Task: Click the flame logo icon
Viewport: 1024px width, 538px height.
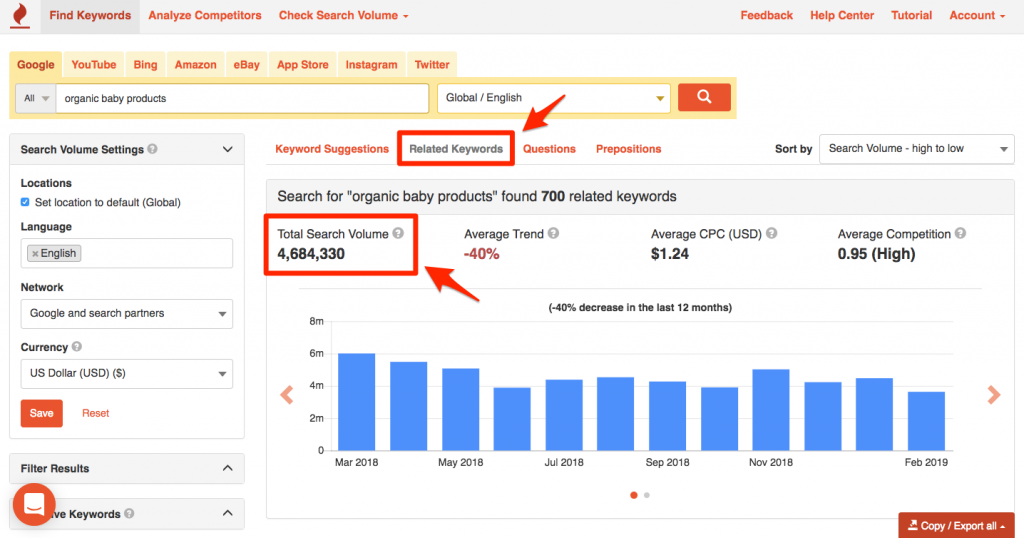Action: click(20, 15)
